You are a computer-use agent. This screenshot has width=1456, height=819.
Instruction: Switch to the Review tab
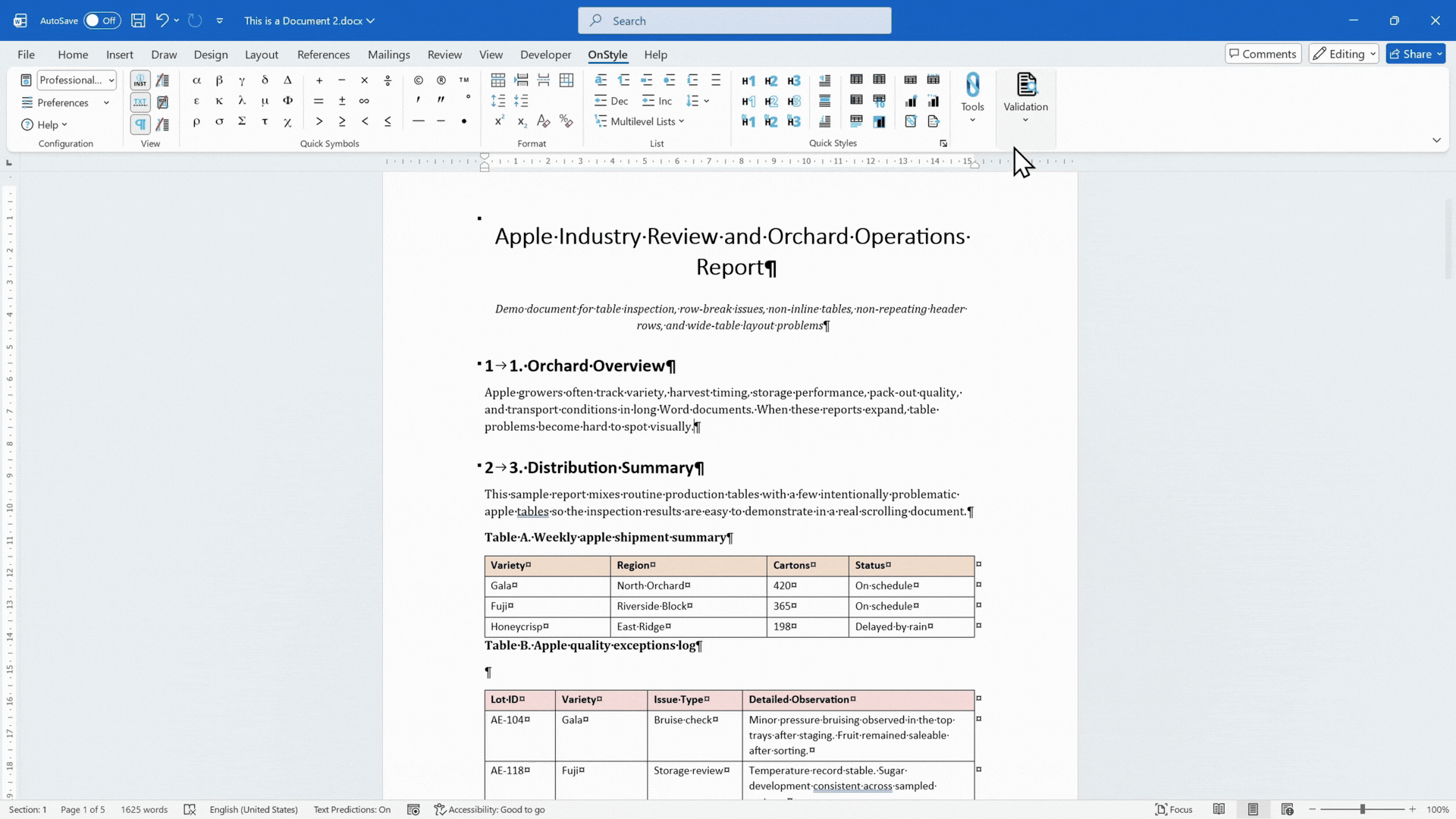tap(444, 55)
